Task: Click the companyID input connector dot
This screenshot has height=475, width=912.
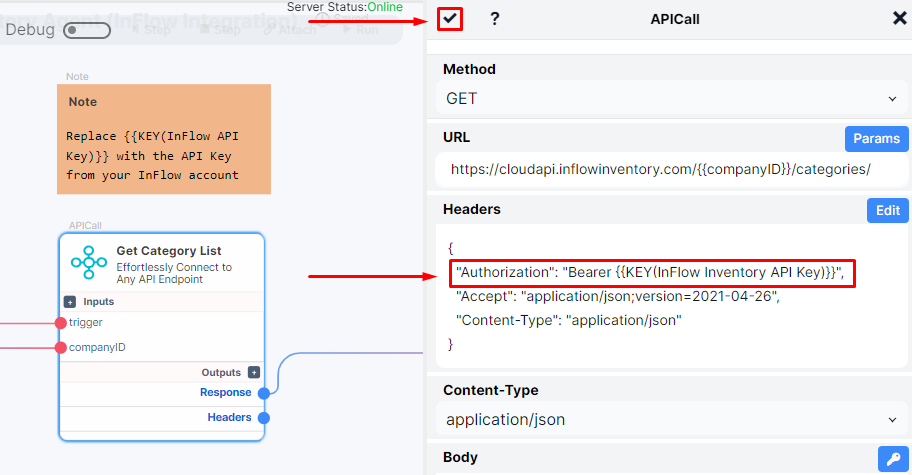Action: pyautogui.click(x=60, y=348)
